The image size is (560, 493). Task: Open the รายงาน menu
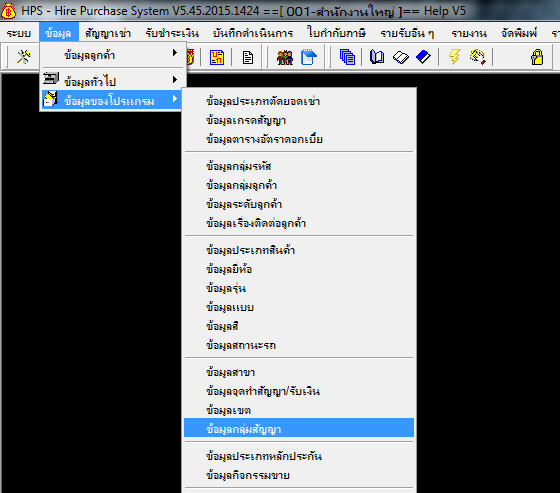click(469, 33)
